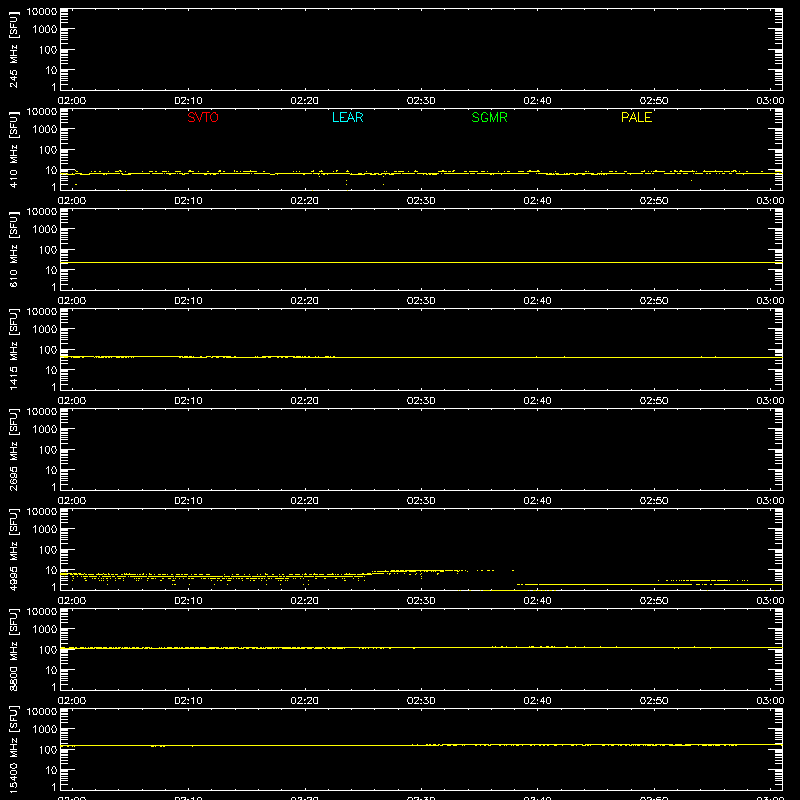The image size is (800, 800).
Task: Click the 1000 tick in 2695 MHz panel
Action: (45, 430)
